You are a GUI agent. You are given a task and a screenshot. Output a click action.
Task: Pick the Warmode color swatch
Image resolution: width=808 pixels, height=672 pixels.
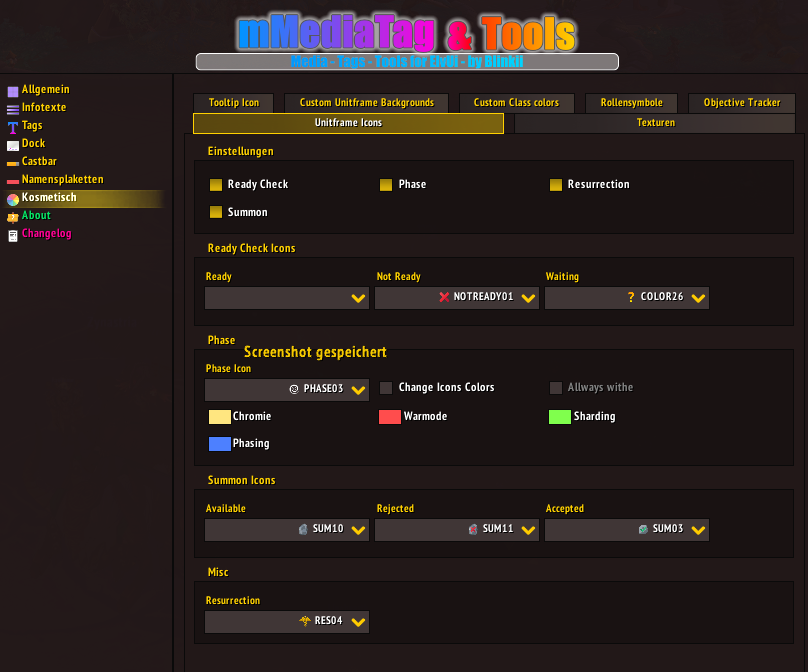click(390, 417)
